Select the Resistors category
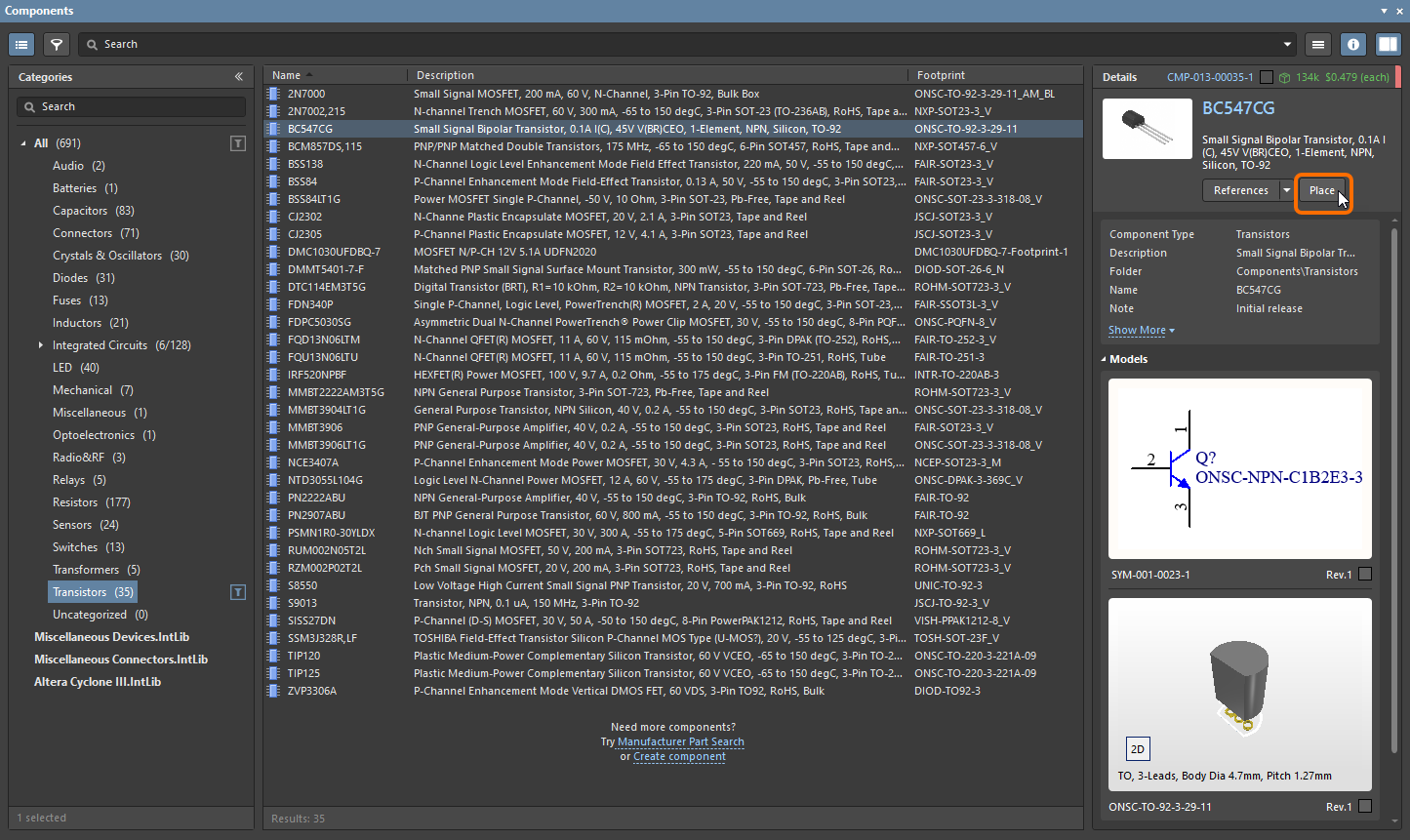 click(75, 502)
